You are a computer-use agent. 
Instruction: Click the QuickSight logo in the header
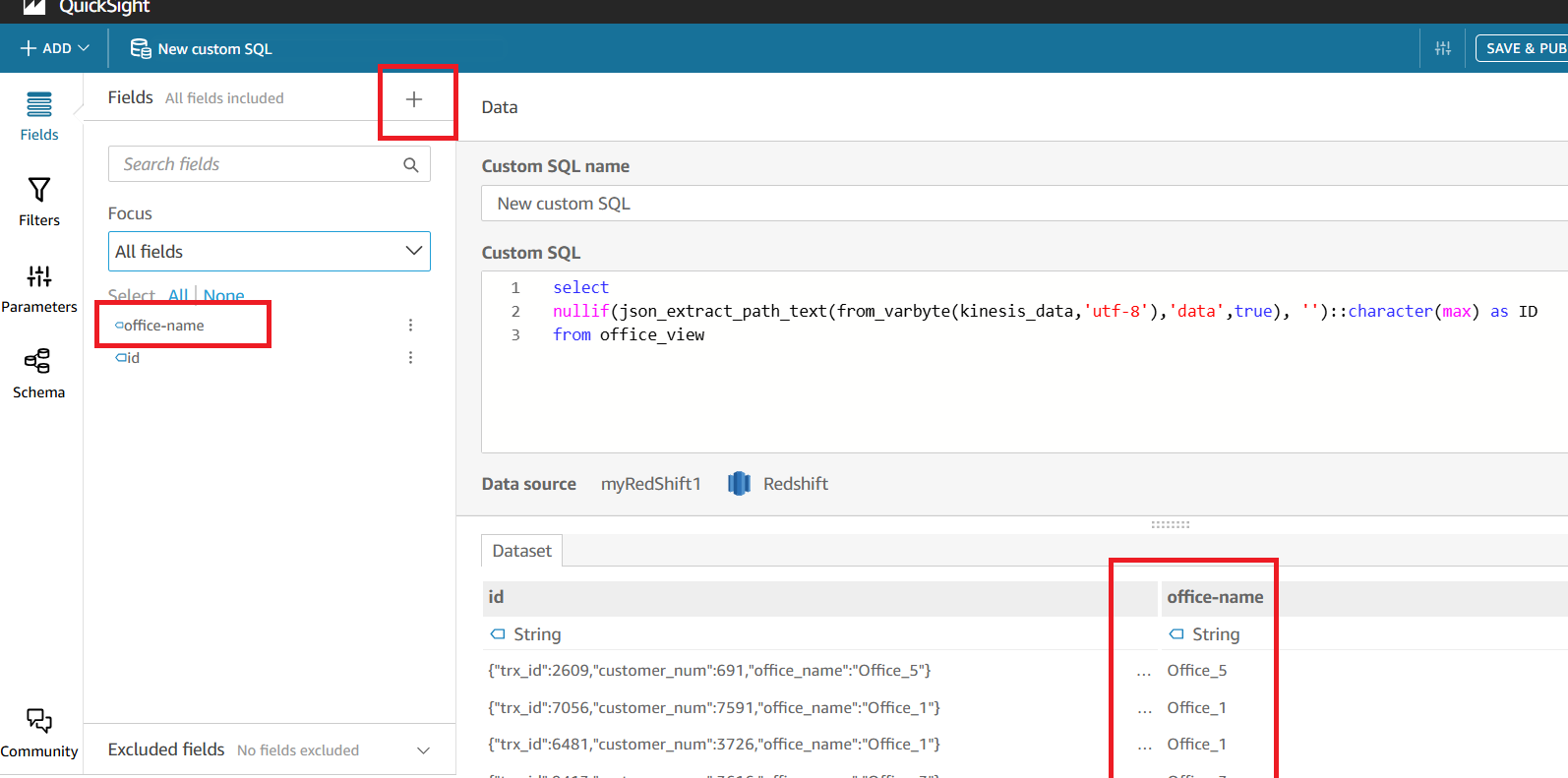coord(34,7)
